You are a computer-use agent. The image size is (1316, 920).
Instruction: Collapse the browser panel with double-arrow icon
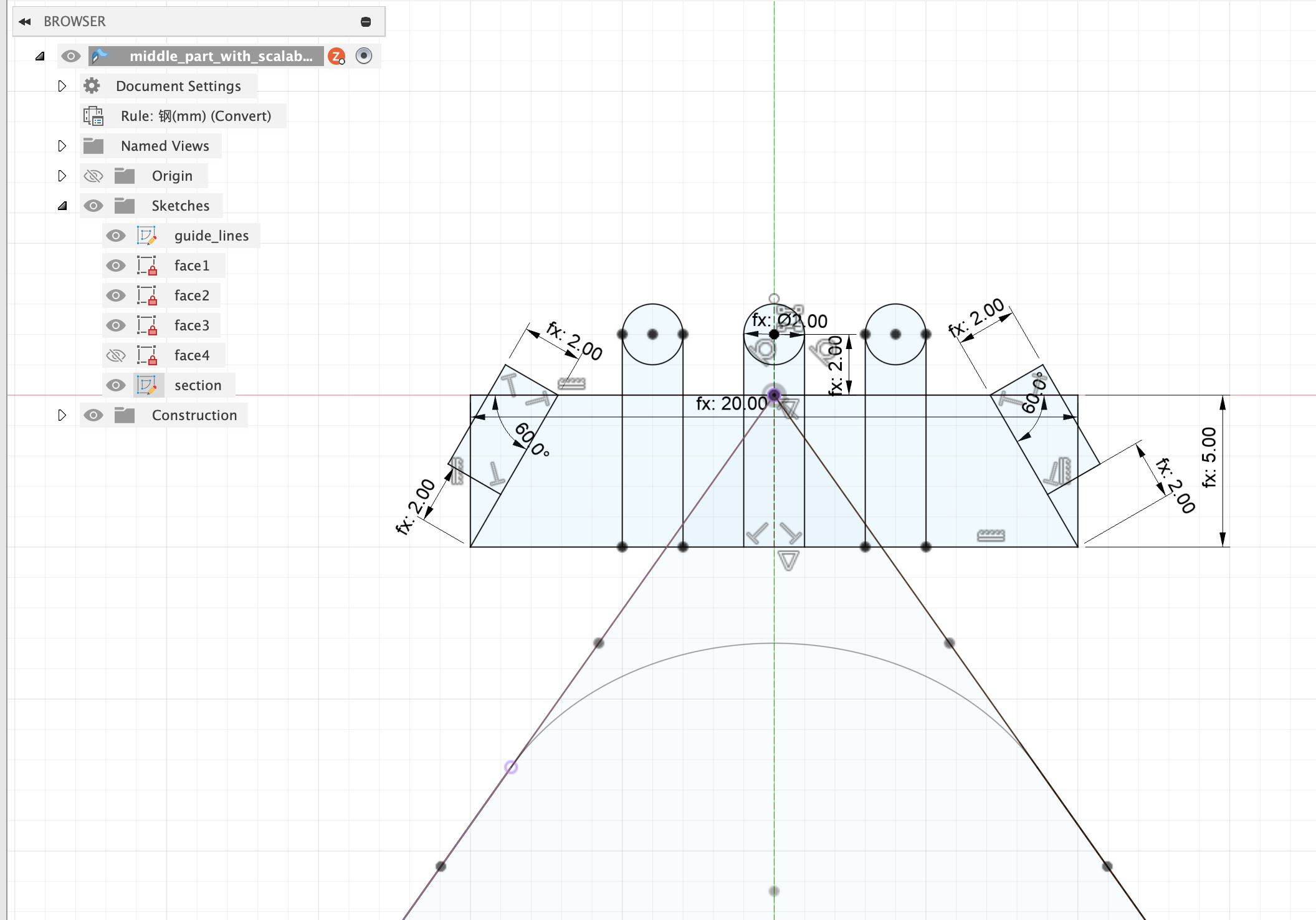[25, 22]
